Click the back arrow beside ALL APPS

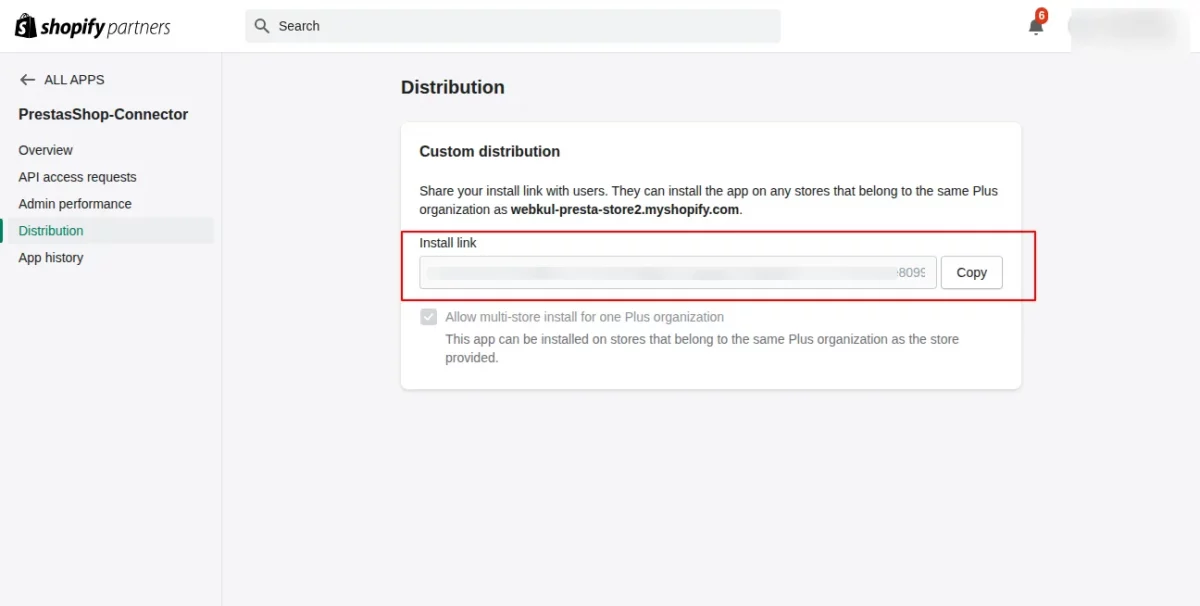[x=27, y=80]
